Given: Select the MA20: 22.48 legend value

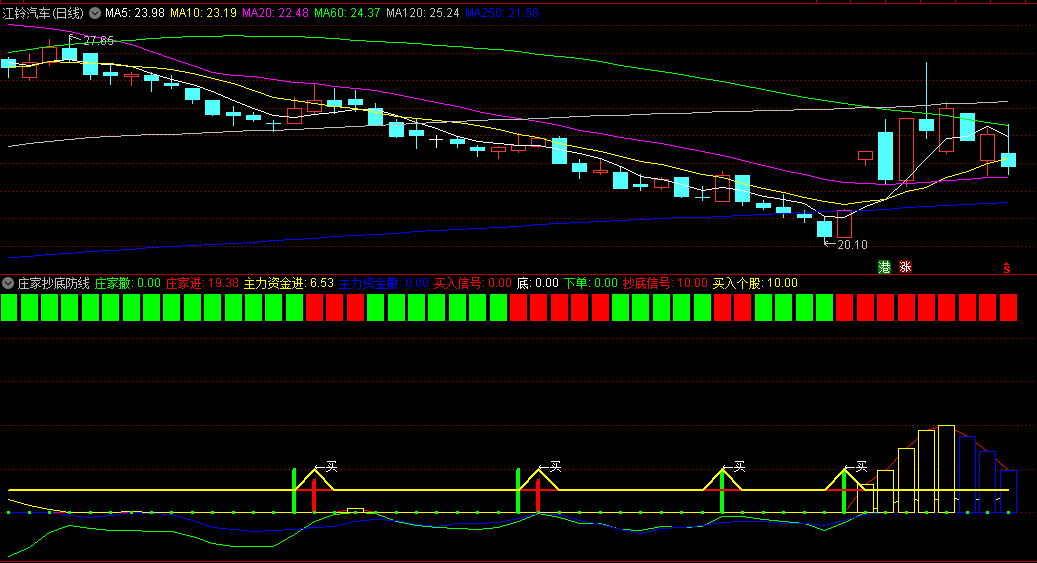Looking at the screenshot, I should [275, 13].
